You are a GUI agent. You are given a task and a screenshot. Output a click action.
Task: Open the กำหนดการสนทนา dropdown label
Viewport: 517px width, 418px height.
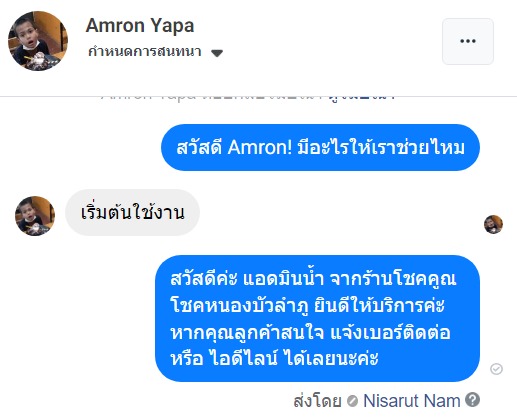click(145, 52)
